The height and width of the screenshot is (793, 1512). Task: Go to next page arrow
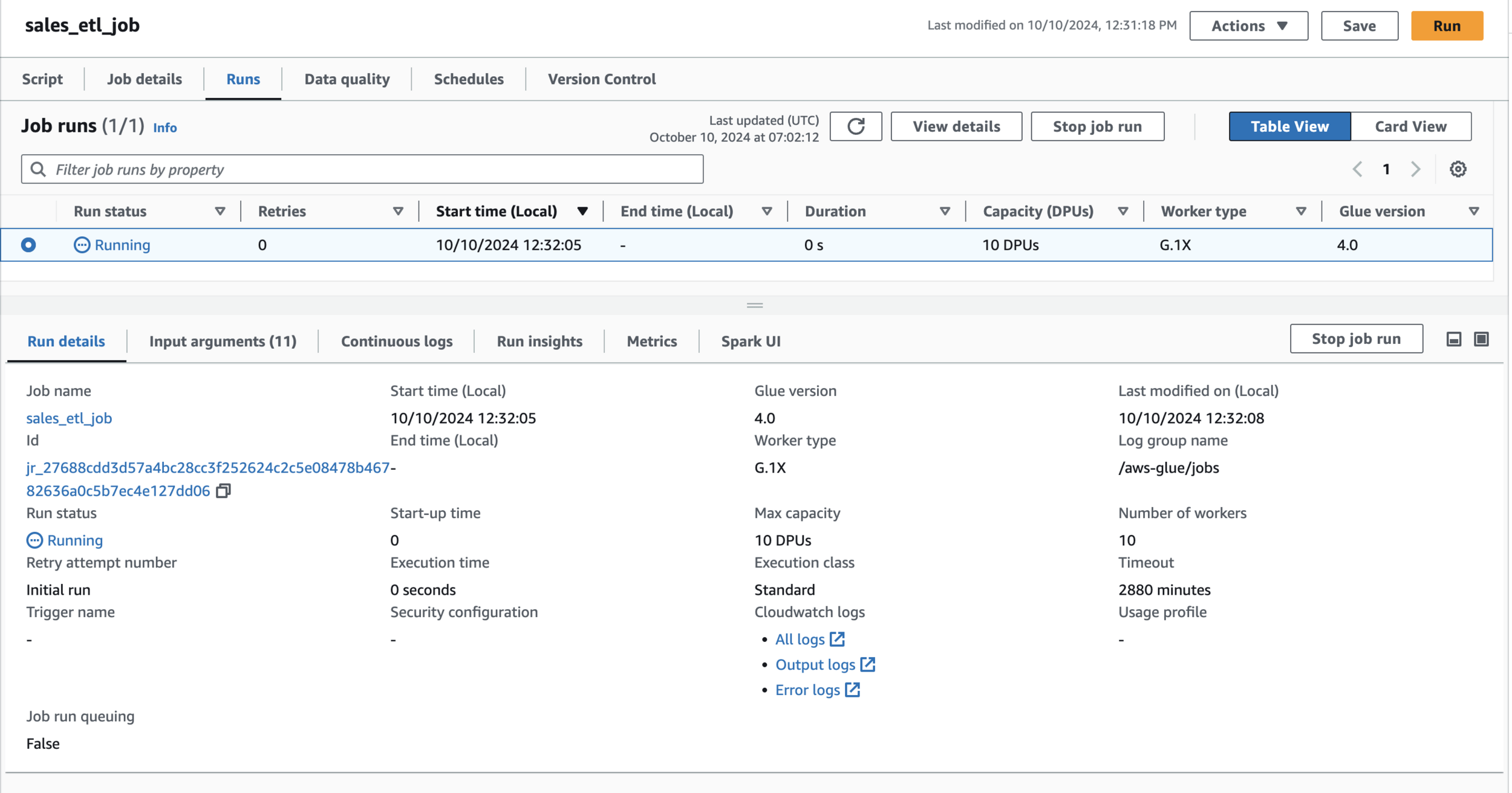[1415, 169]
